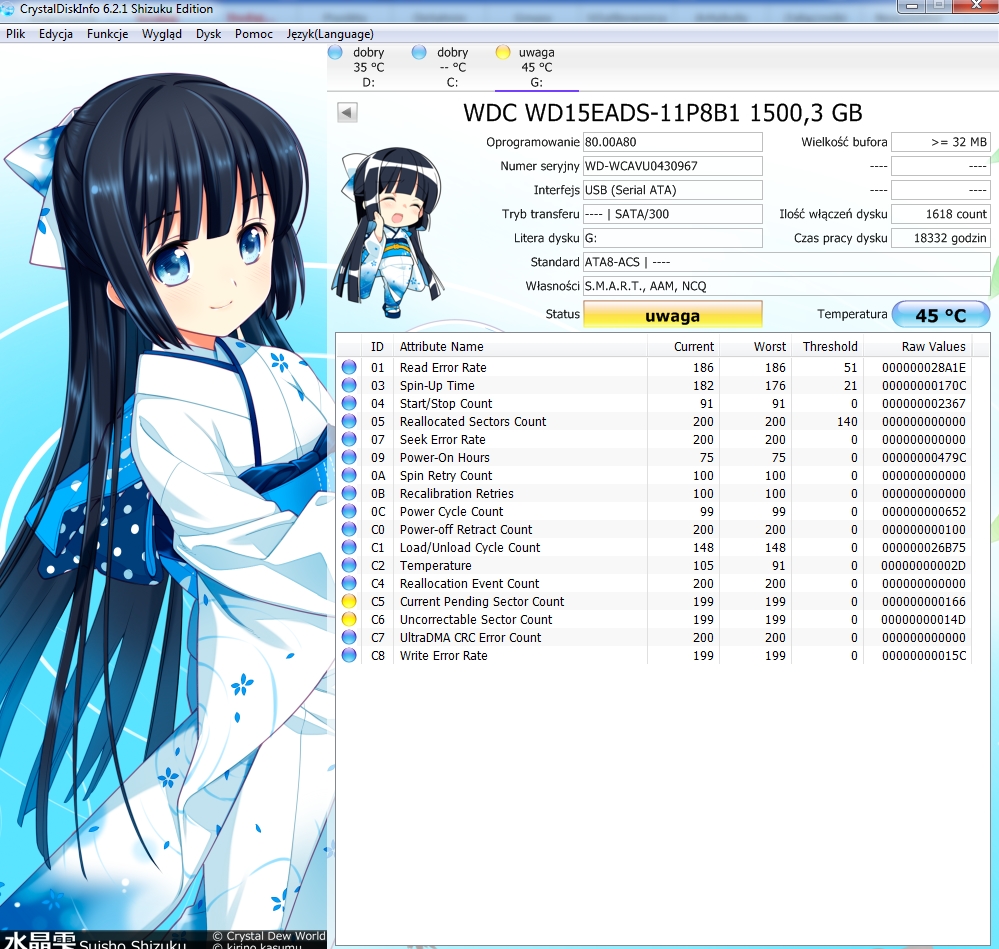This screenshot has width=999, height=949.
Task: Click the CrystalDiskInfo title bar app icon
Action: coord(6,9)
